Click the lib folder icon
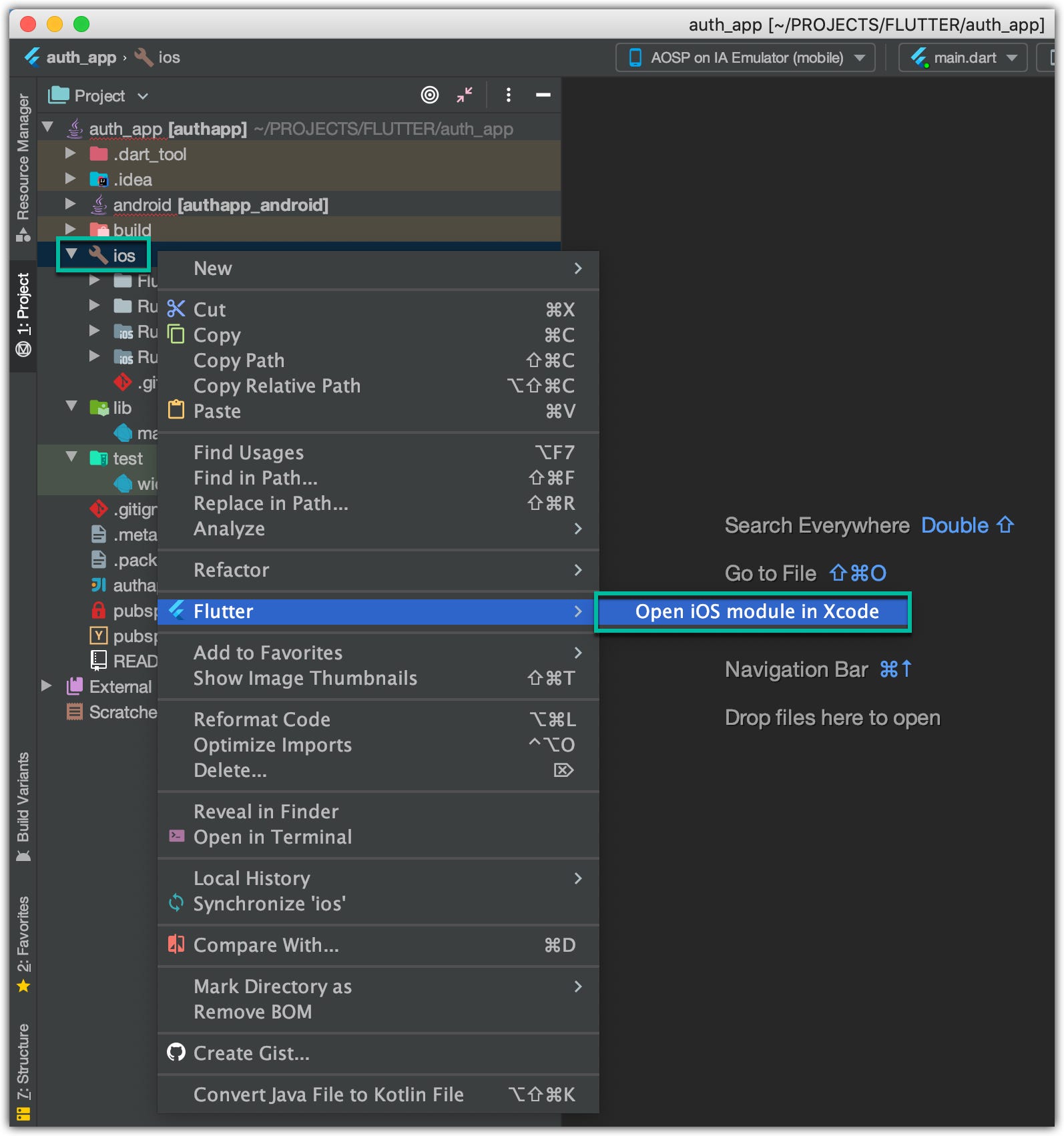This screenshot has height=1136, width=1064. [x=99, y=408]
